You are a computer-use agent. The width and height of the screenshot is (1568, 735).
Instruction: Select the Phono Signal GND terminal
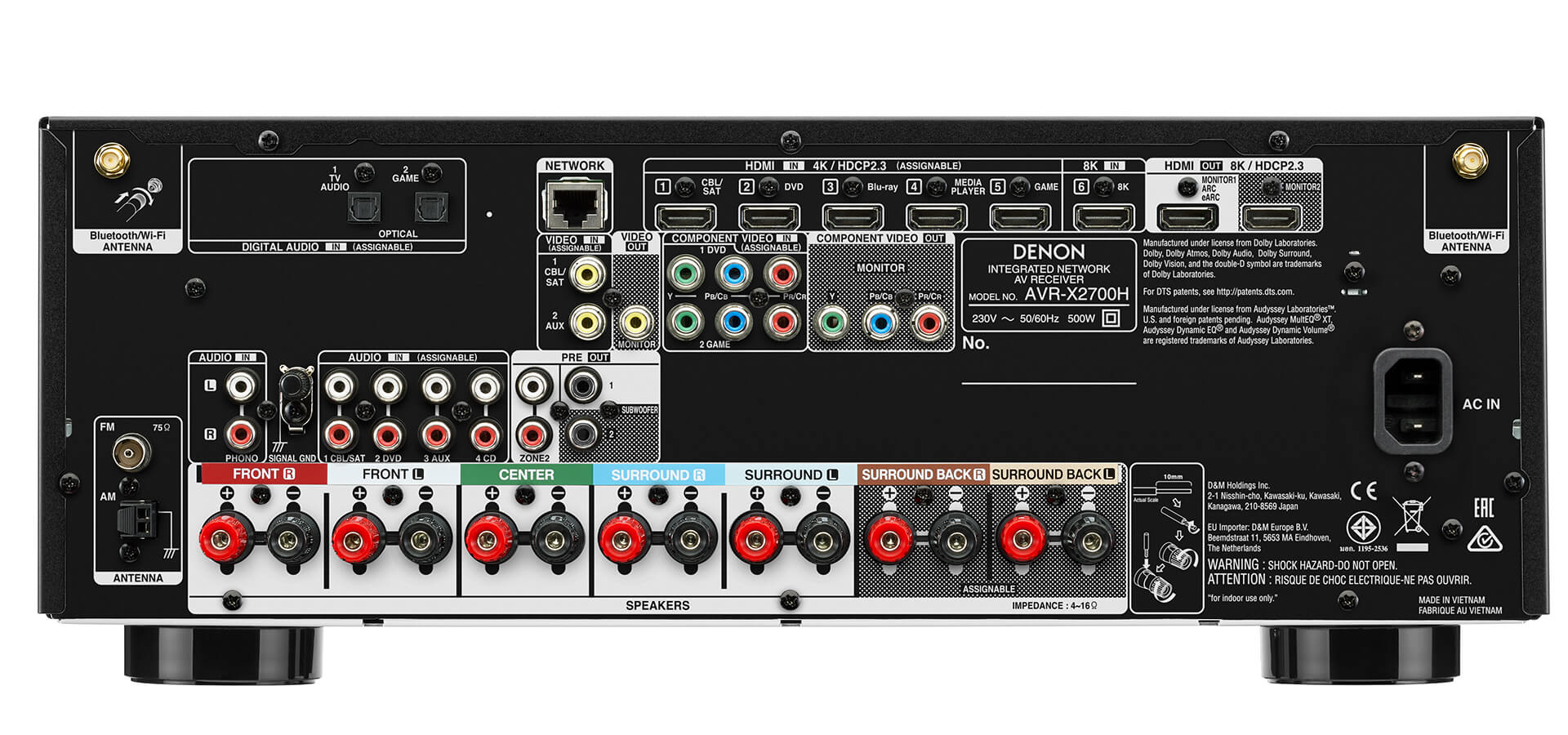pyautogui.click(x=296, y=384)
